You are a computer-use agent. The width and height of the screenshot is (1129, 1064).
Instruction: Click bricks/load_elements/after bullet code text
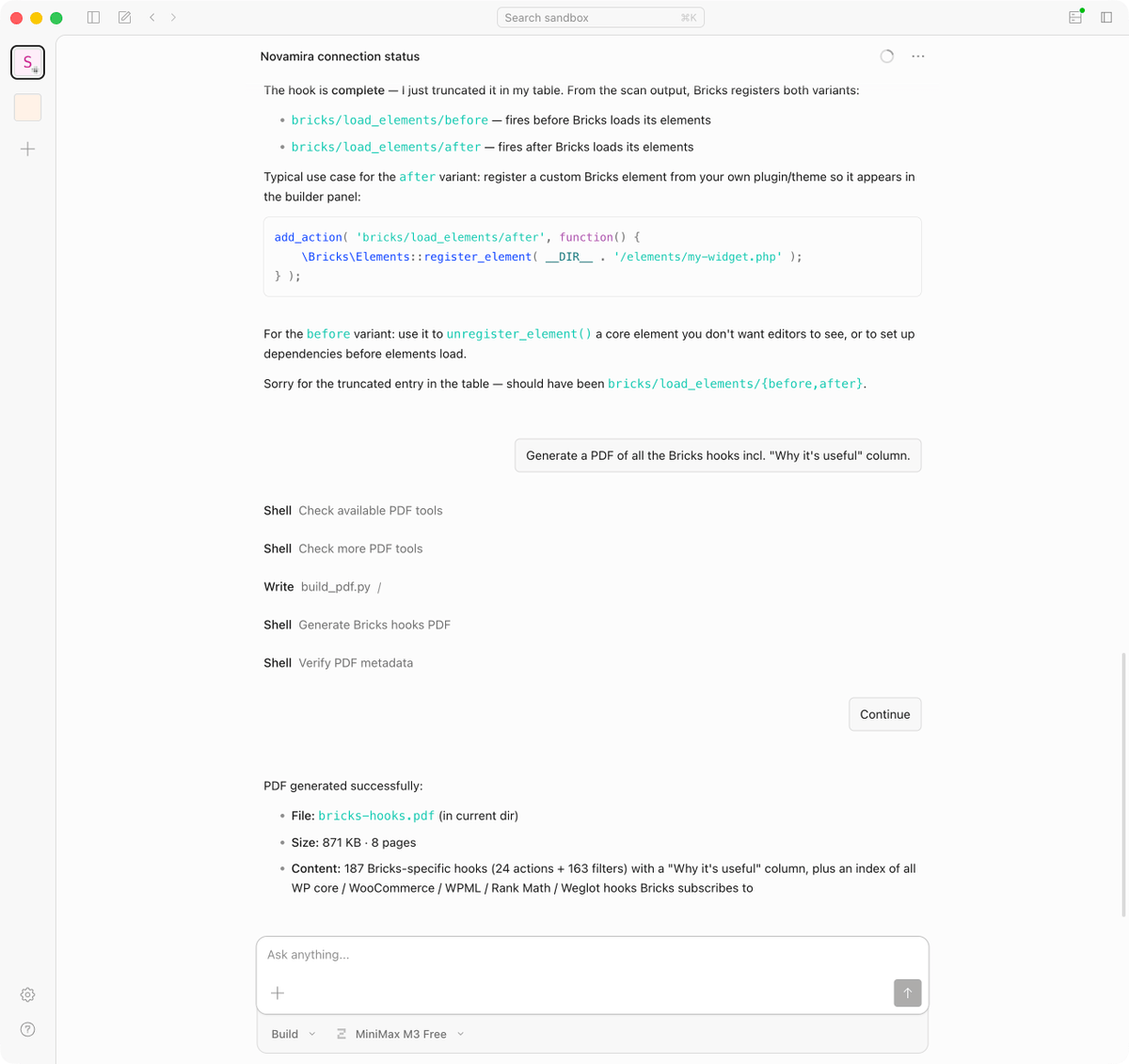coord(386,147)
